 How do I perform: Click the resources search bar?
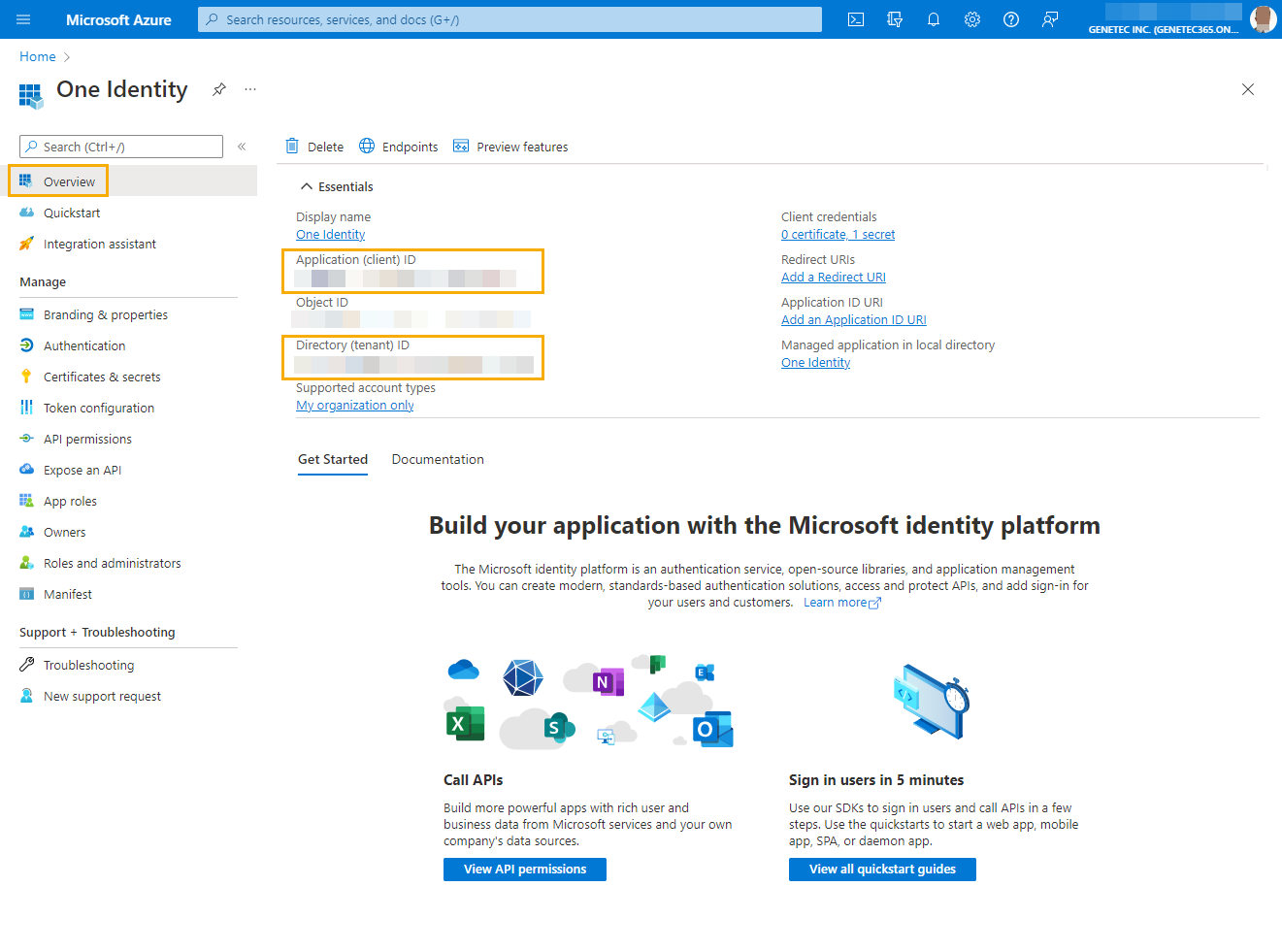tap(510, 18)
